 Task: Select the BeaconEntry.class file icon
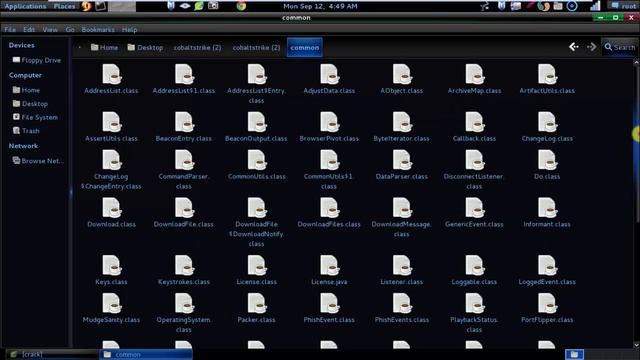click(184, 122)
